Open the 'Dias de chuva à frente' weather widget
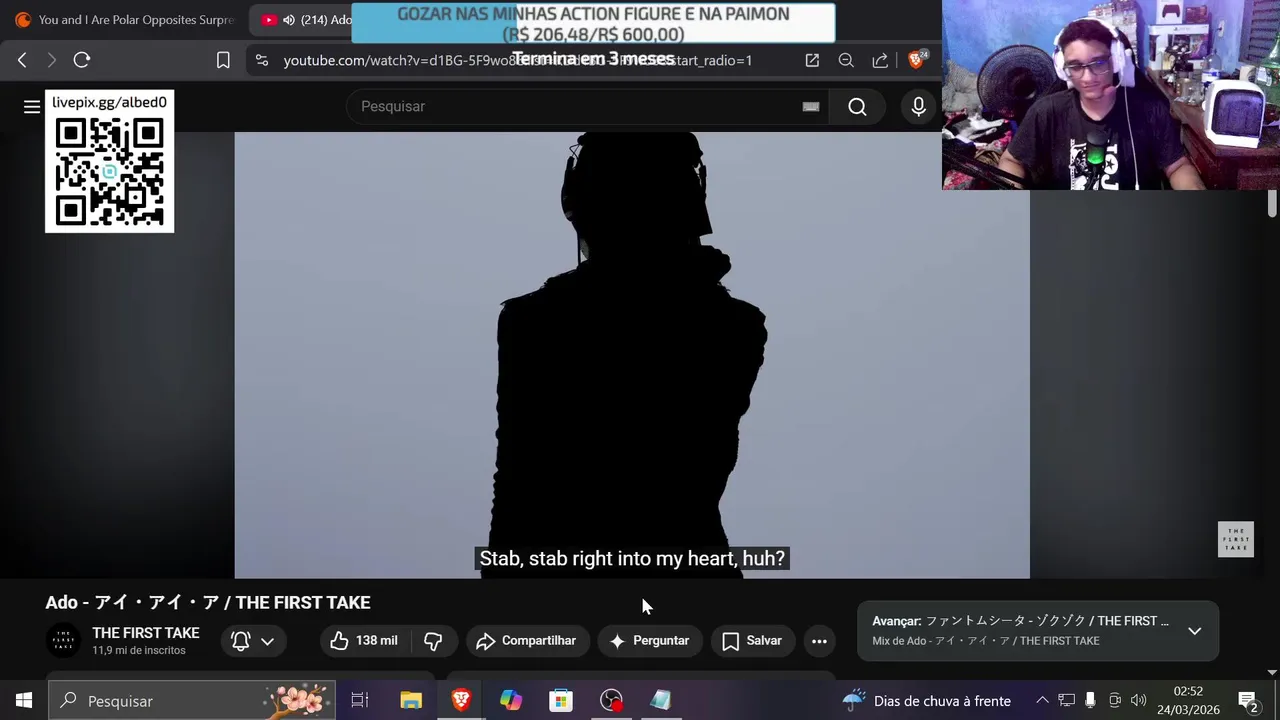 pyautogui.click(x=927, y=701)
